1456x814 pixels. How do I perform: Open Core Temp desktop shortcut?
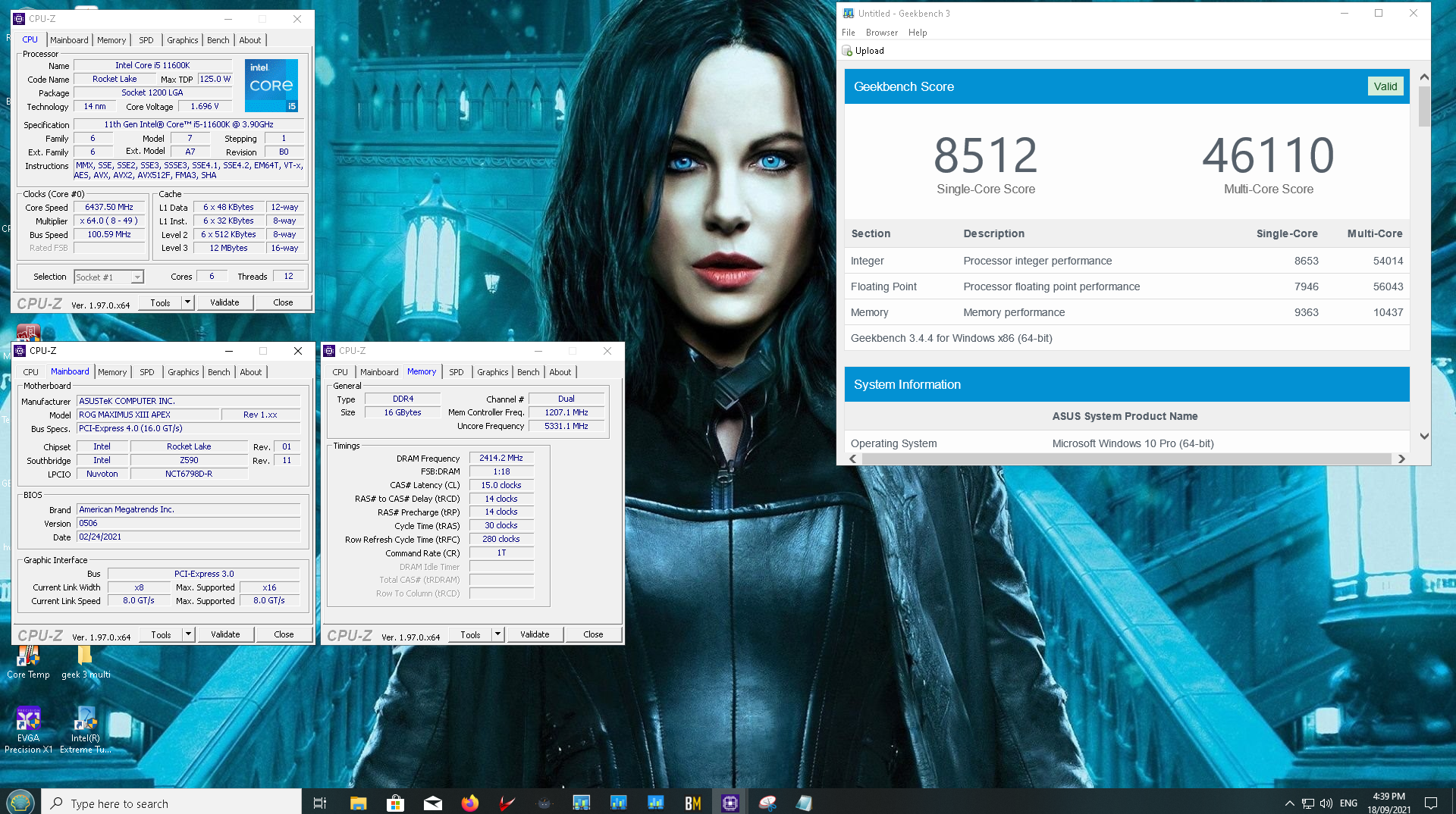click(28, 662)
